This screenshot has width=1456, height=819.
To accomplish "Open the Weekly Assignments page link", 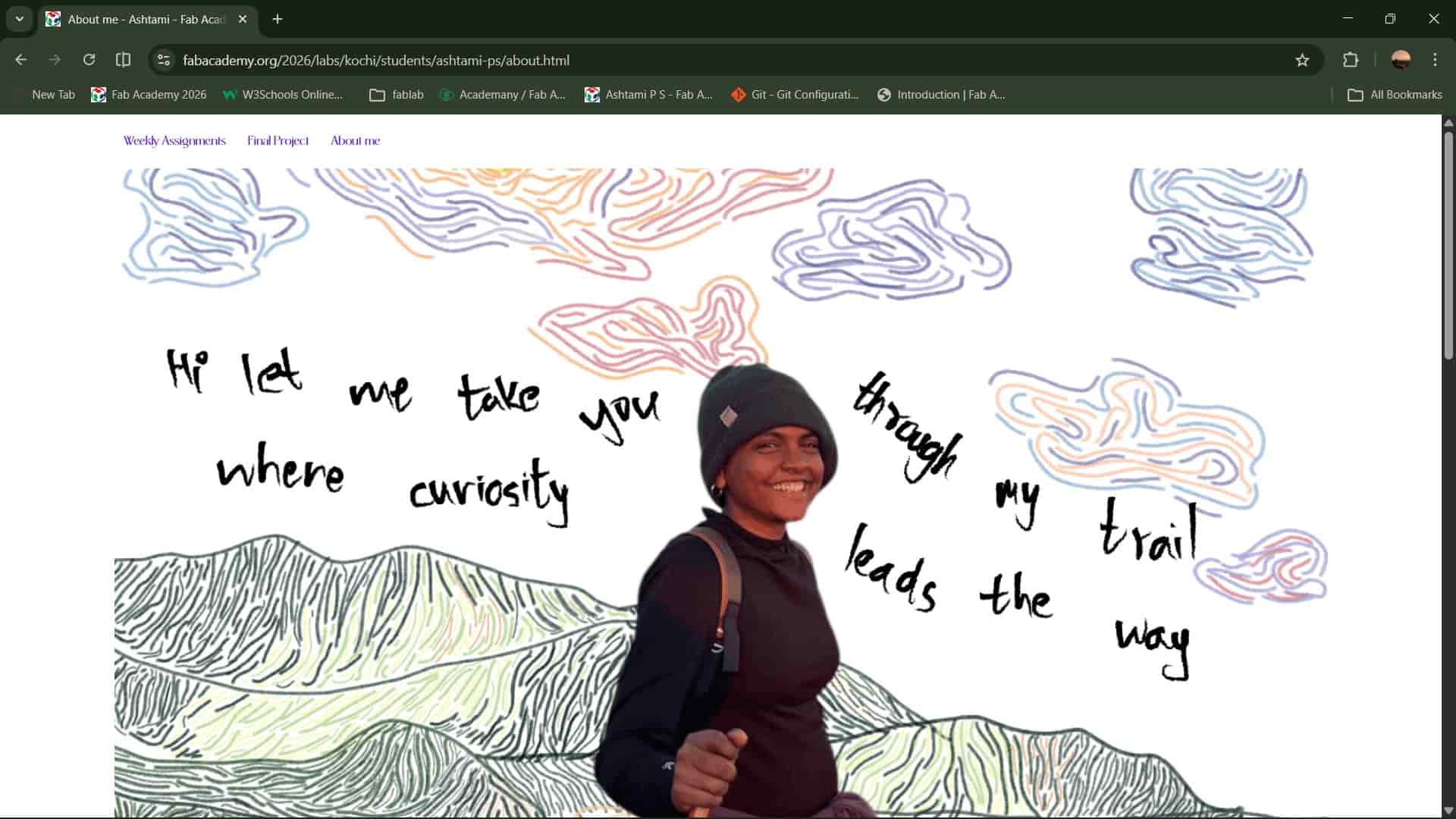I will (x=174, y=141).
